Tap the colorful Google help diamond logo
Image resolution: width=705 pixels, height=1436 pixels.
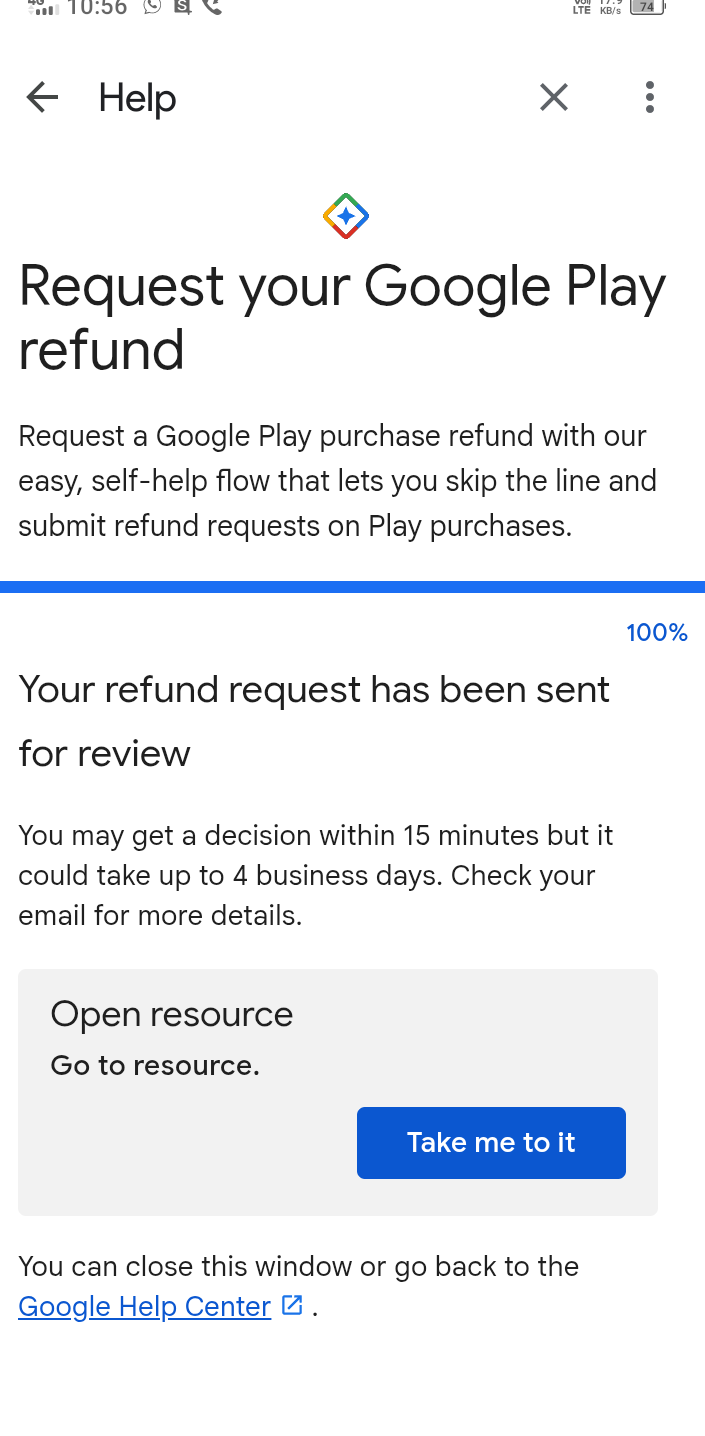coord(346,216)
